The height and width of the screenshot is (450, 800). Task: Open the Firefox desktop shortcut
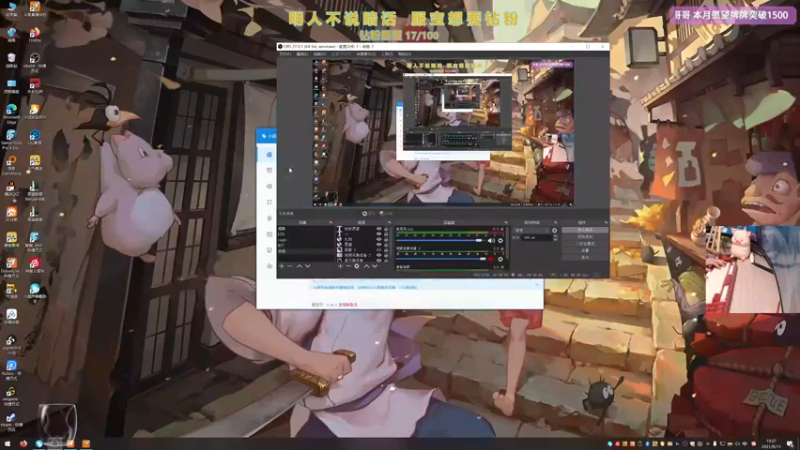[35, 35]
